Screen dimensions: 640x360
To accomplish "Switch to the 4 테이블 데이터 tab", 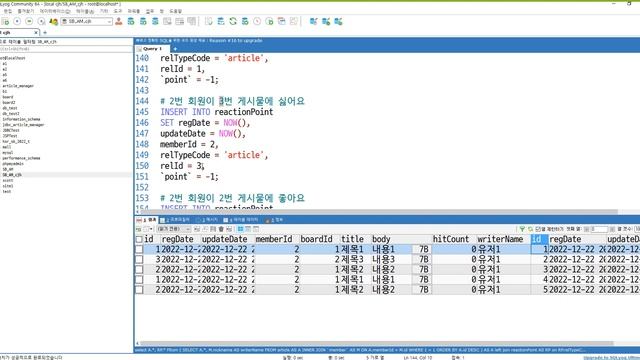I will (241, 220).
